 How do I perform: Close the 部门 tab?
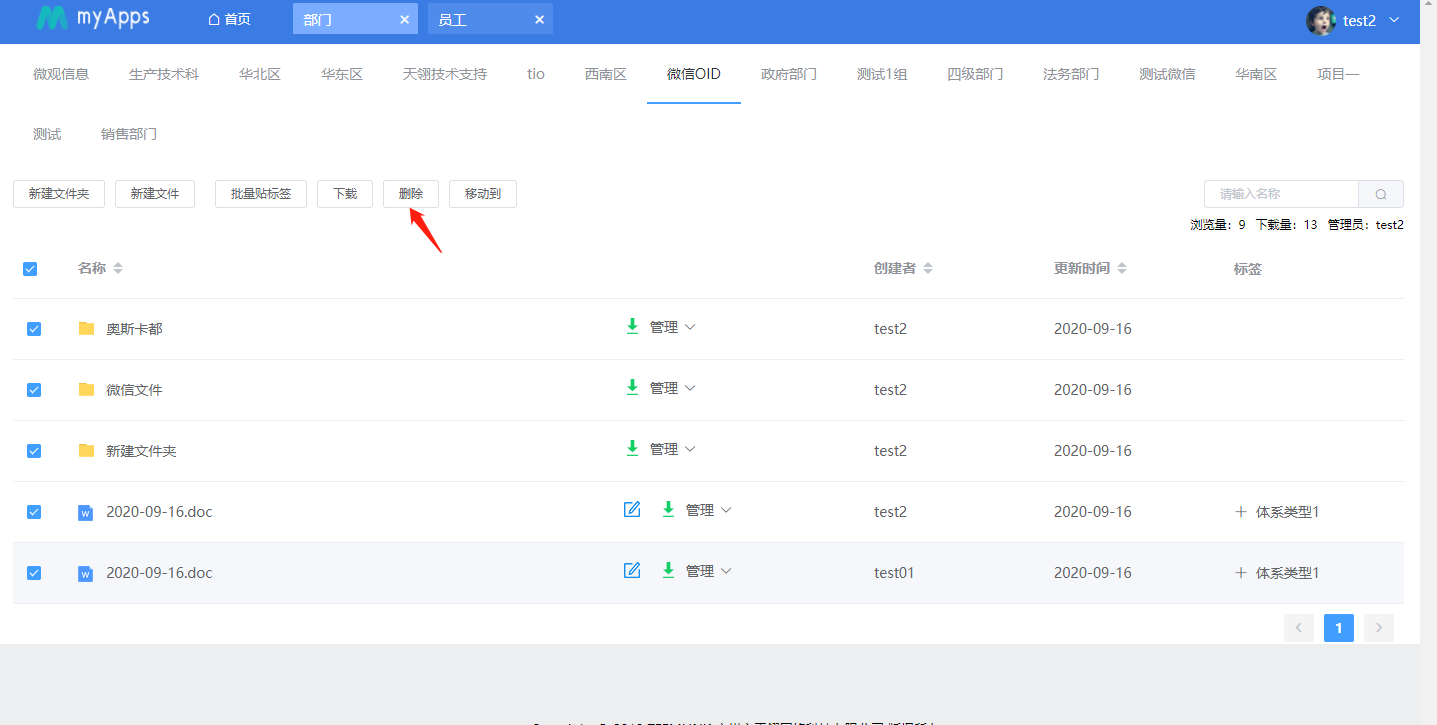coord(404,19)
